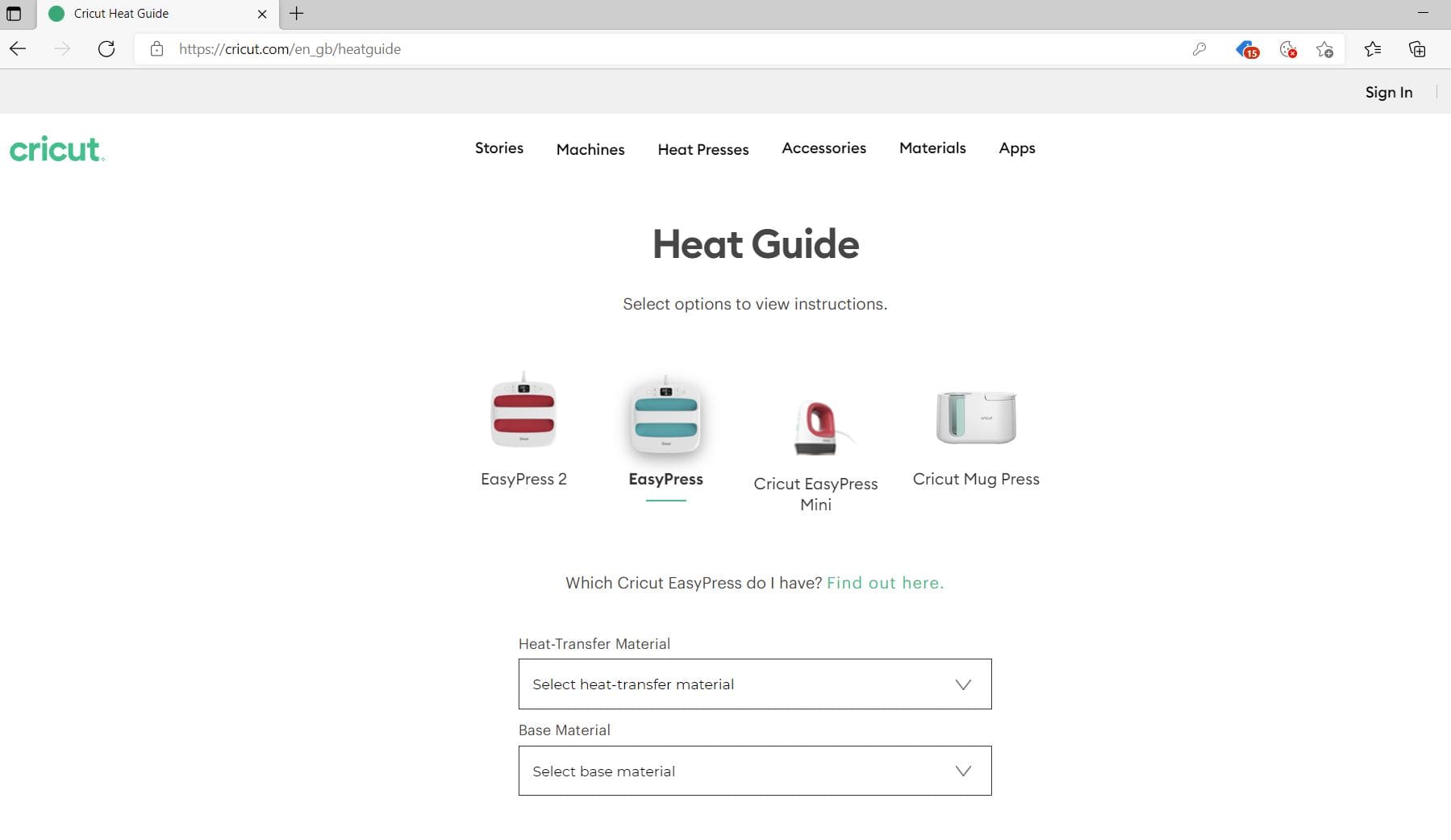The height and width of the screenshot is (840, 1451).
Task: Click the browser back arrow
Action: (x=18, y=49)
